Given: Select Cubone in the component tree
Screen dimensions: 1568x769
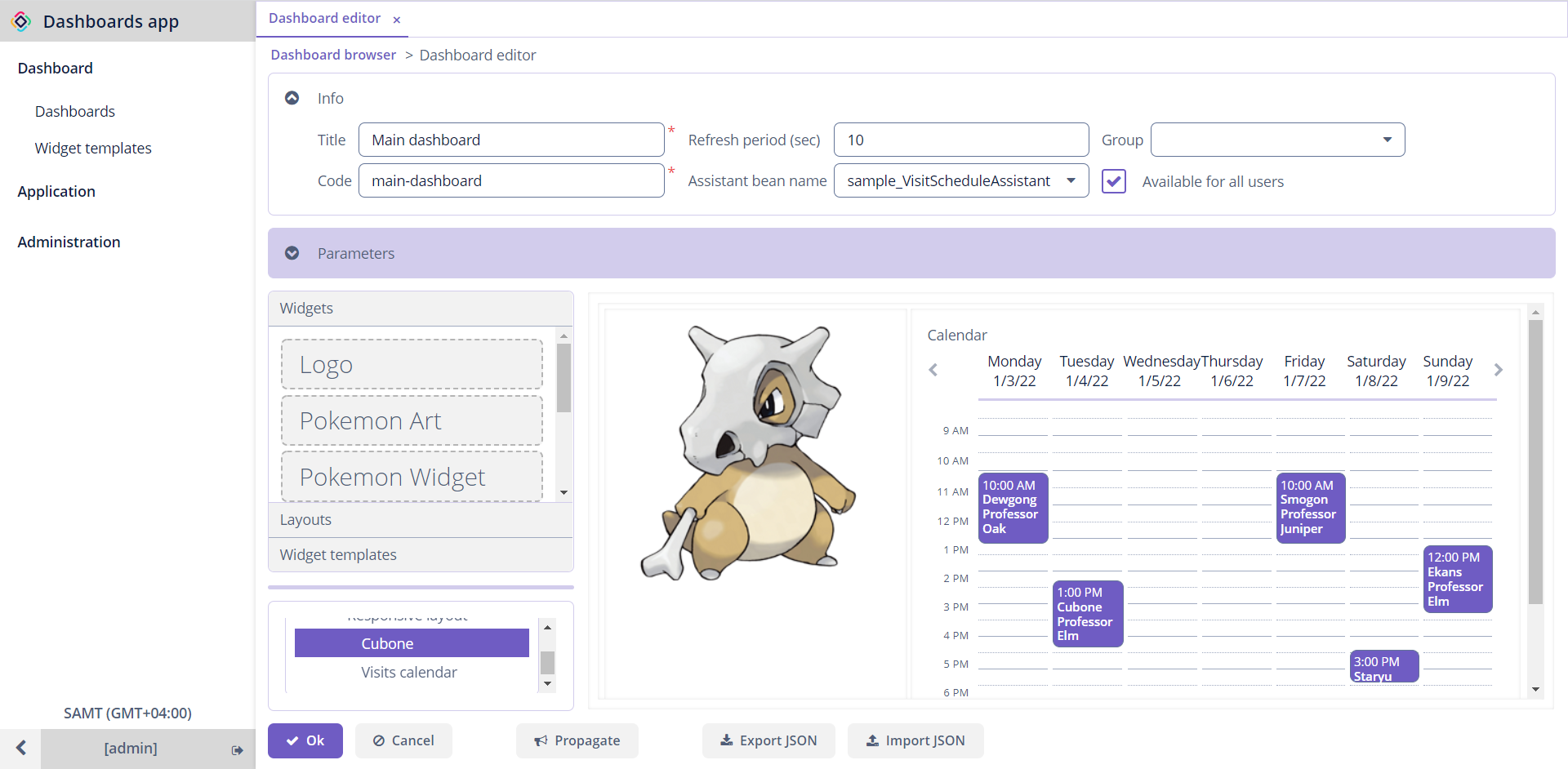Looking at the screenshot, I should point(412,643).
